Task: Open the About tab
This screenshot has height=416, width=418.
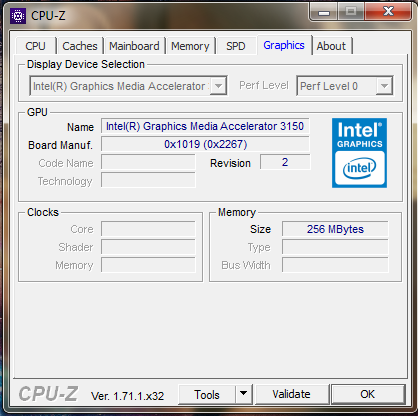Action: pyautogui.click(x=331, y=46)
